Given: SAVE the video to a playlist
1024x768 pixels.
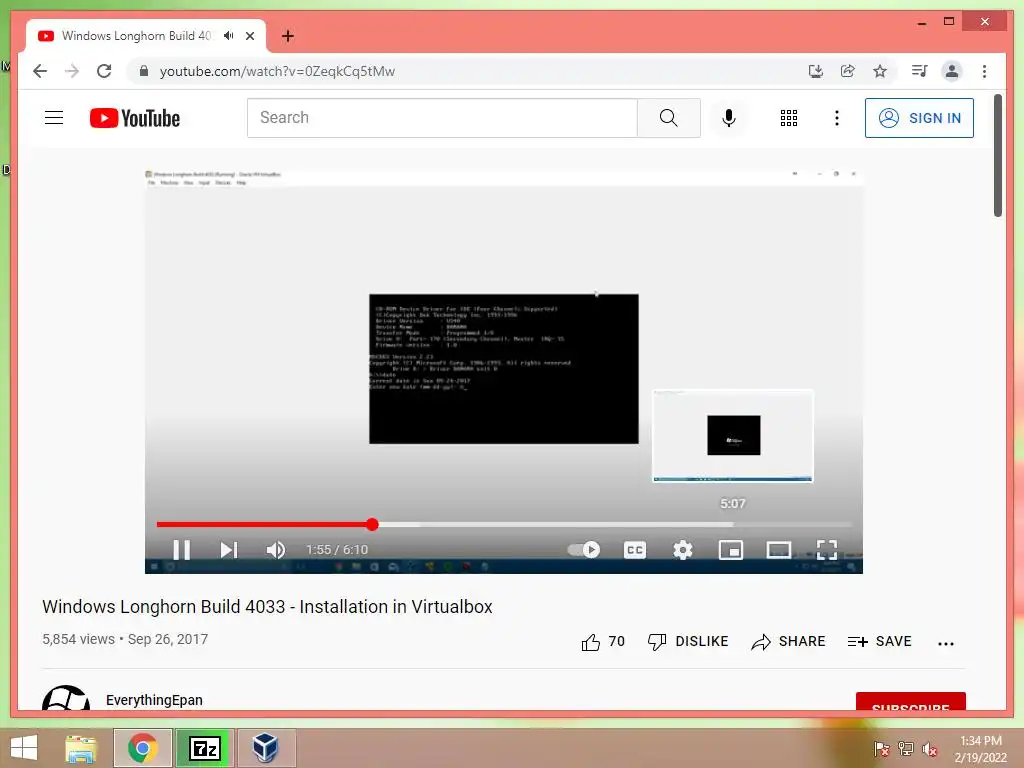Looking at the screenshot, I should (879, 641).
